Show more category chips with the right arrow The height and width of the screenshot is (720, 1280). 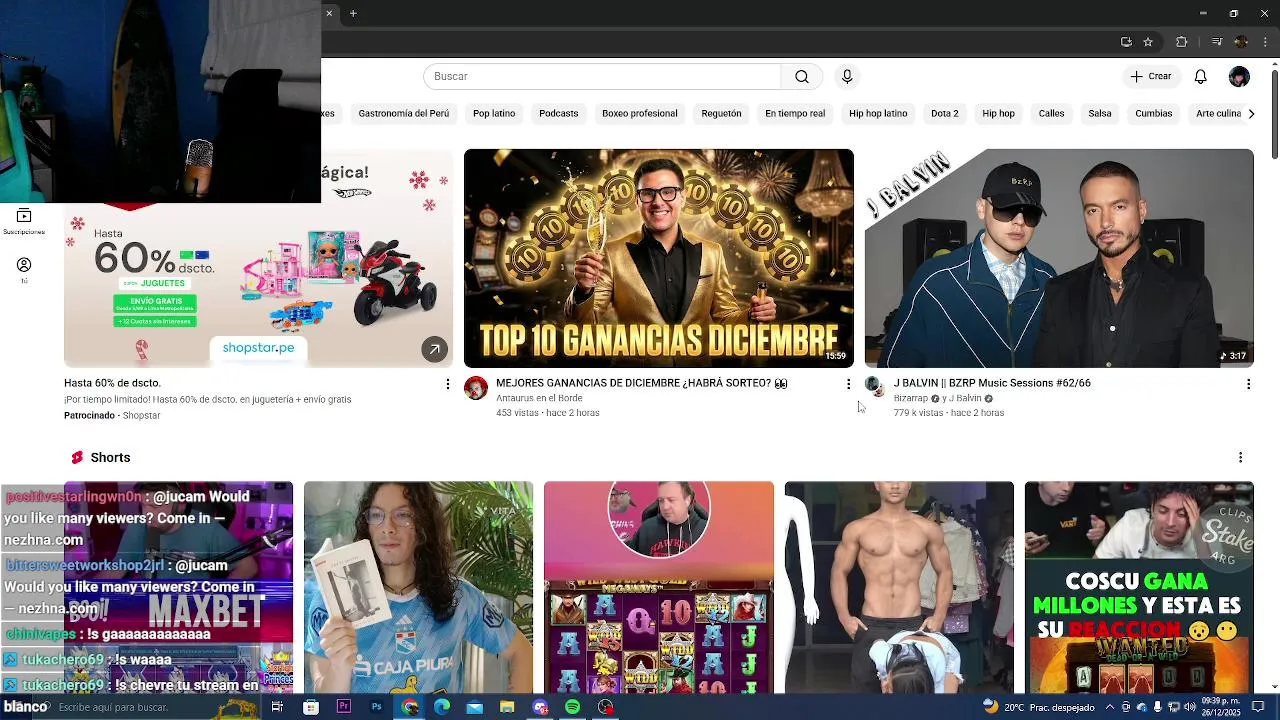[1251, 114]
